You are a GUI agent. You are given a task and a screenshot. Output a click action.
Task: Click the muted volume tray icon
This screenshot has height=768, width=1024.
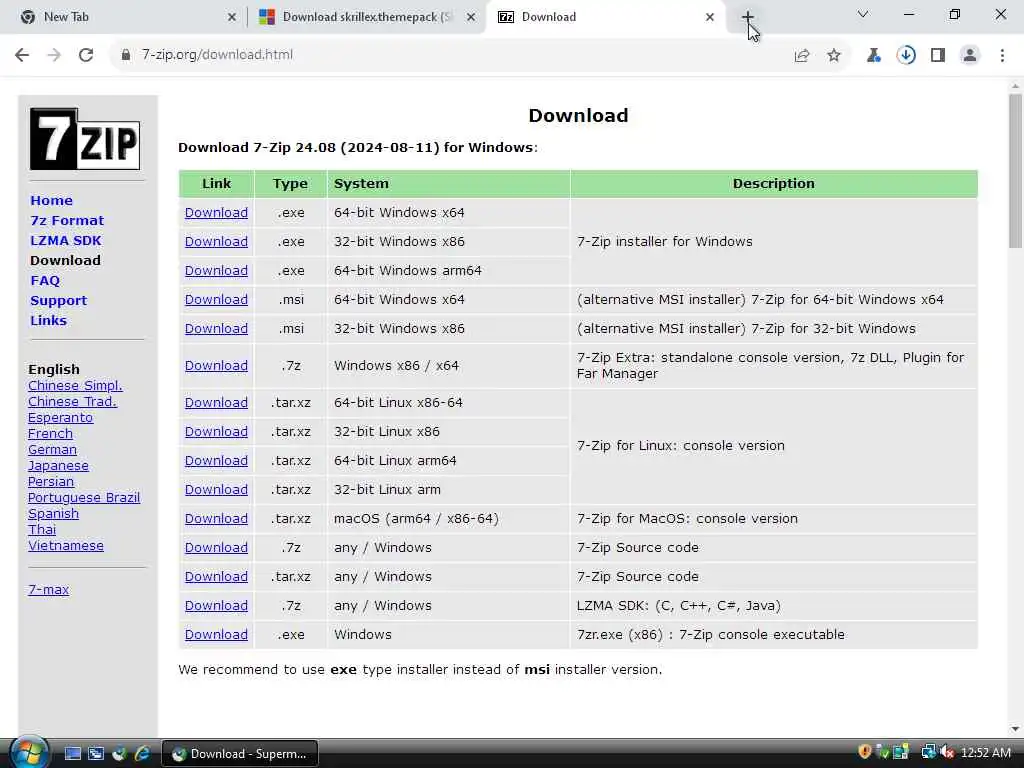tap(948, 753)
